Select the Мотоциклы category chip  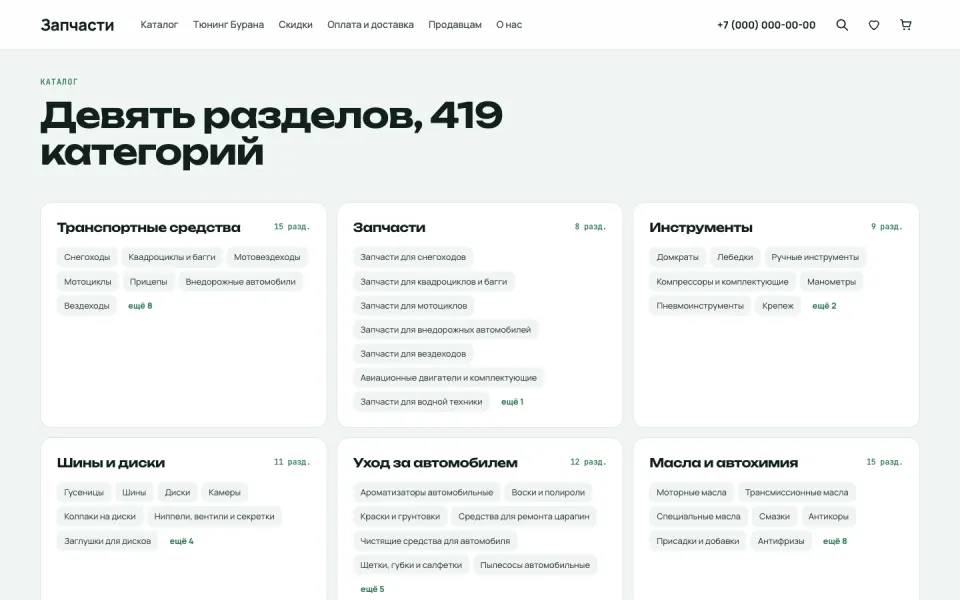[88, 282]
